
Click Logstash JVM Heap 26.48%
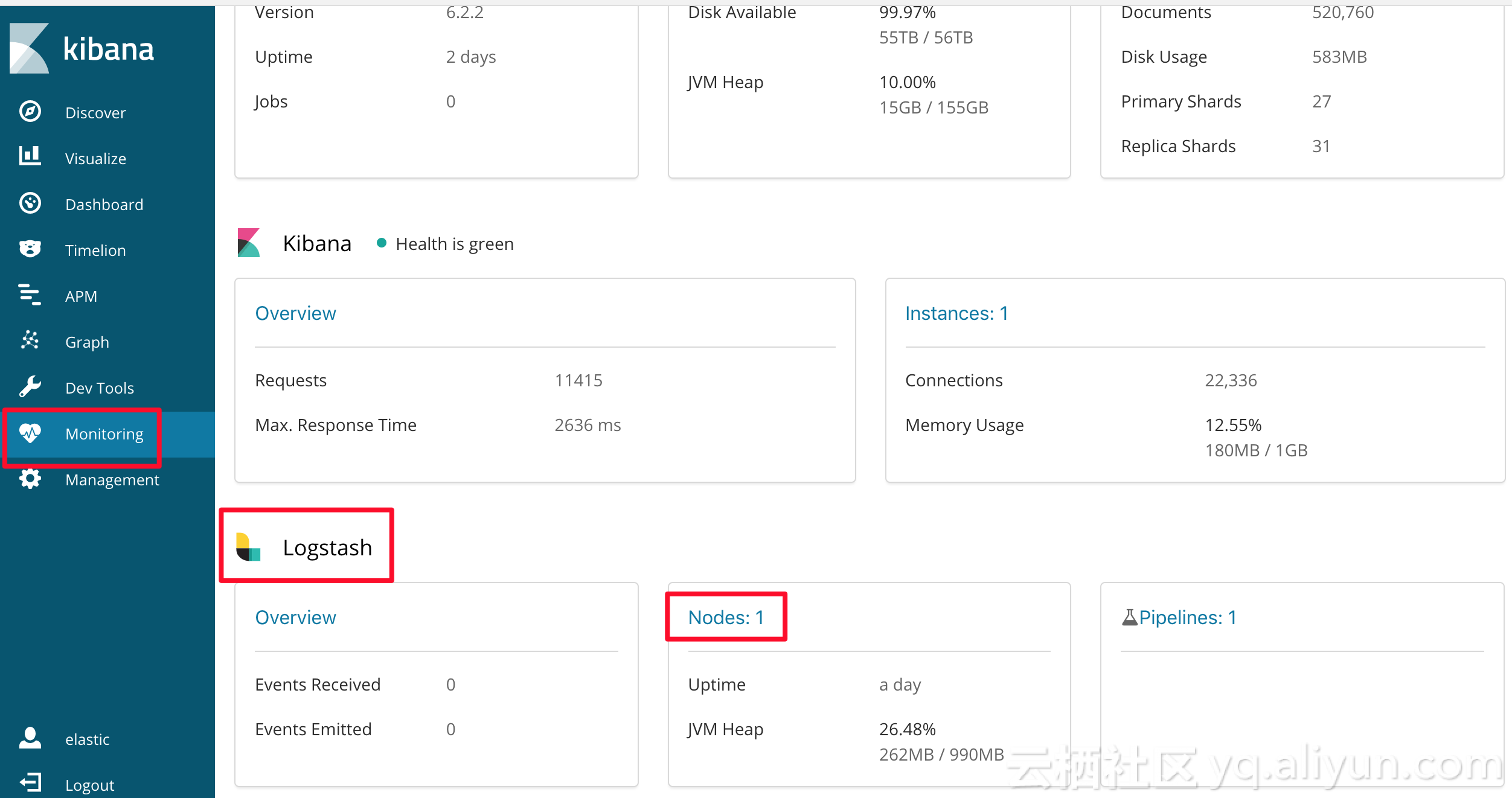pyautogui.click(x=907, y=729)
